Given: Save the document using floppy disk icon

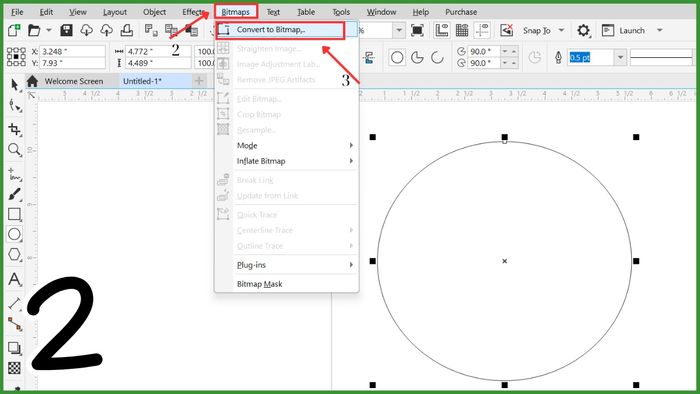Looking at the screenshot, I should [x=67, y=30].
